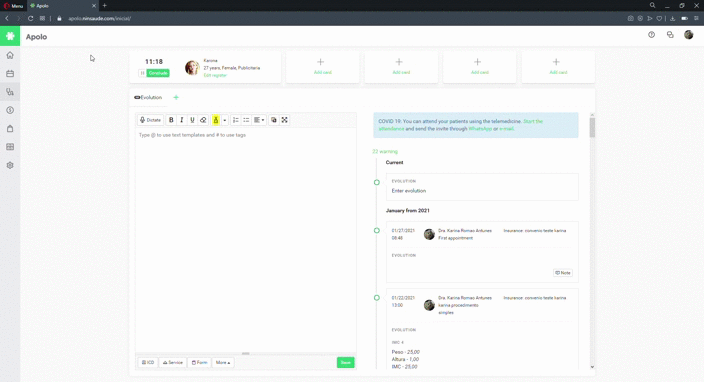Click doctor avatar in the 01/27/2021 entry
704x382 pixels.
click(x=429, y=234)
